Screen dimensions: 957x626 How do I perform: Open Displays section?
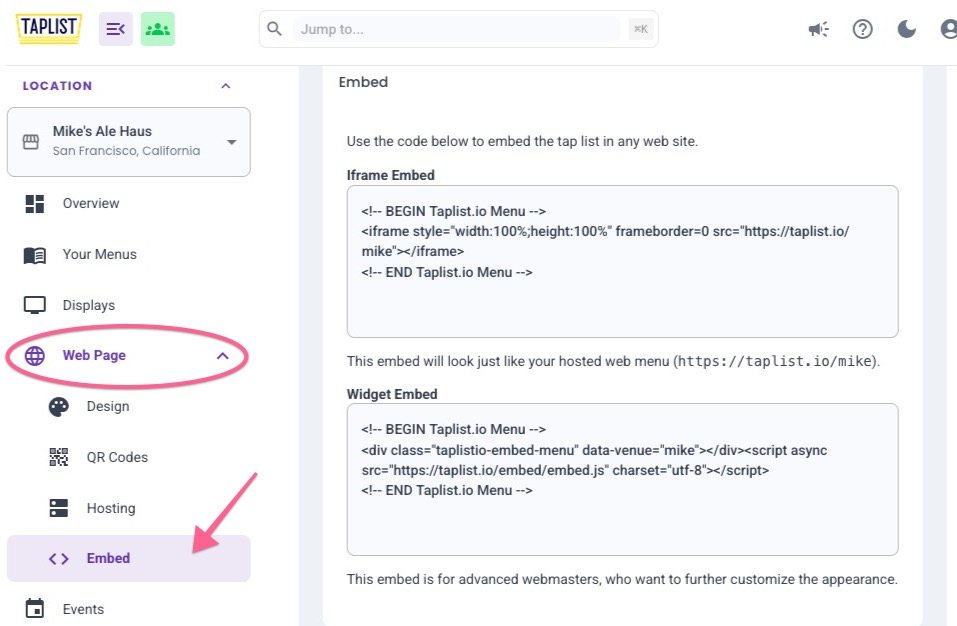coord(89,305)
